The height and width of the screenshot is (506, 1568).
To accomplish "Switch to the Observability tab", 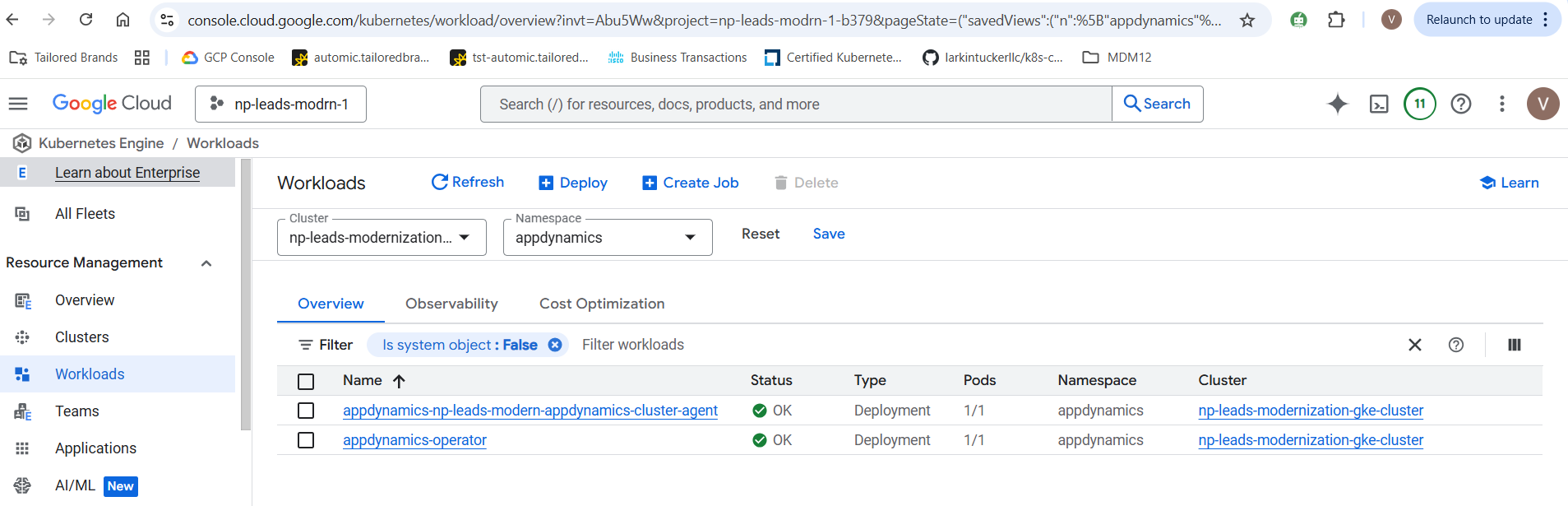I will [x=451, y=304].
